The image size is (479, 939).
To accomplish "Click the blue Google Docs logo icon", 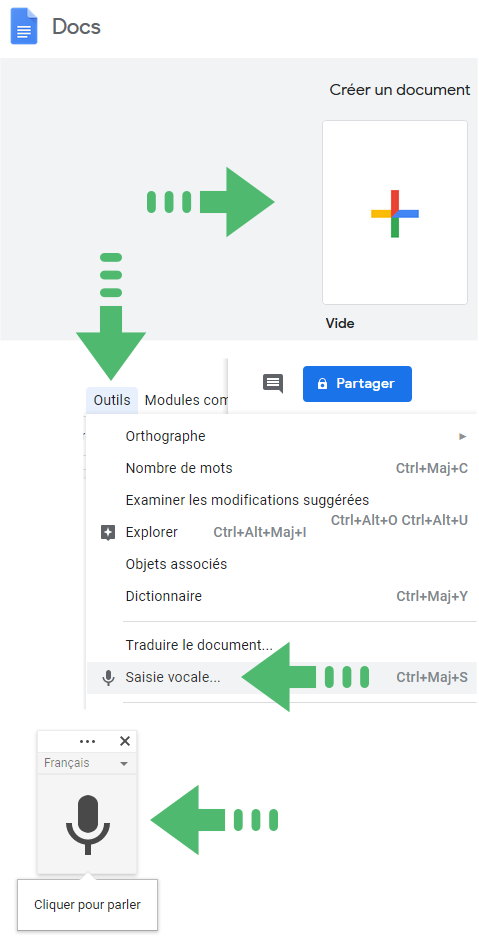I will tap(24, 26).
